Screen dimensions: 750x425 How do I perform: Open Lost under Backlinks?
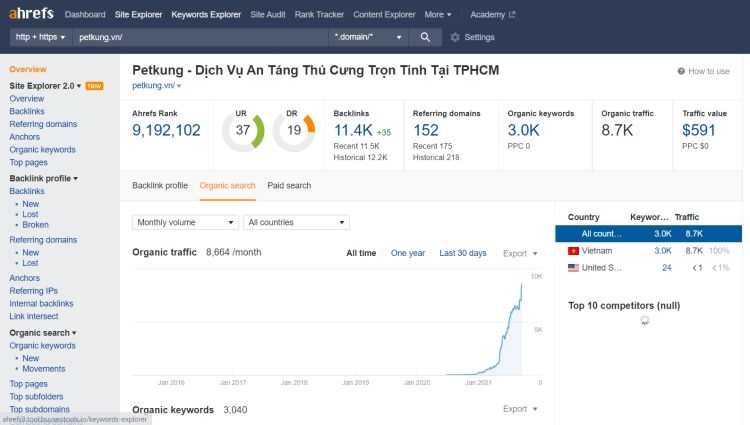point(30,214)
